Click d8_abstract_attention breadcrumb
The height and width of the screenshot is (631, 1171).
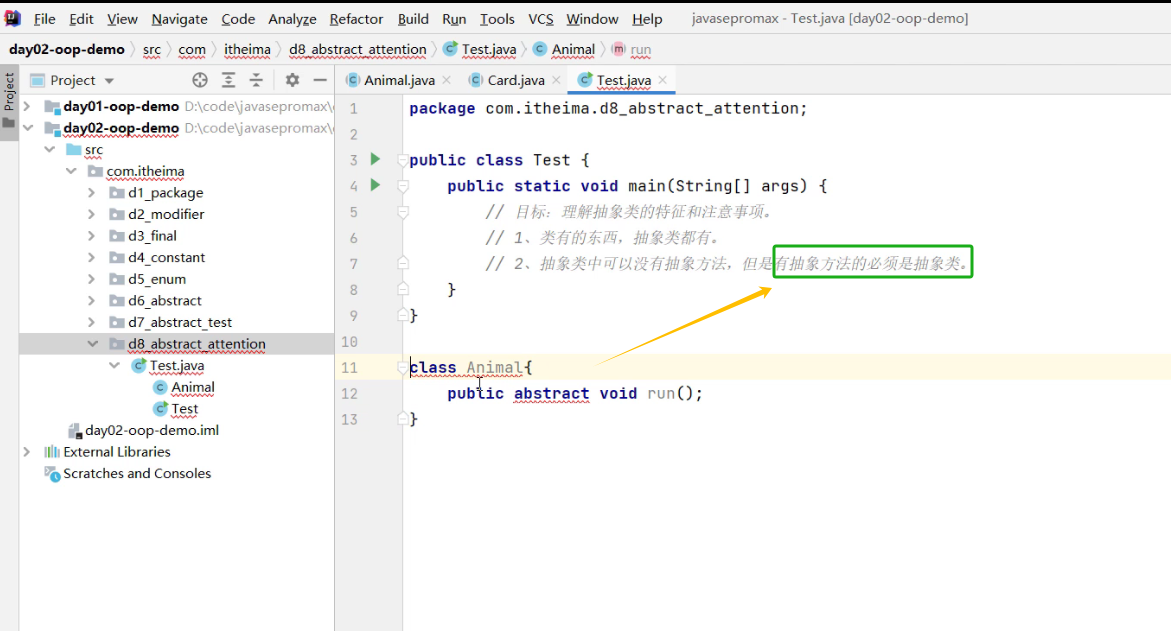click(x=358, y=49)
